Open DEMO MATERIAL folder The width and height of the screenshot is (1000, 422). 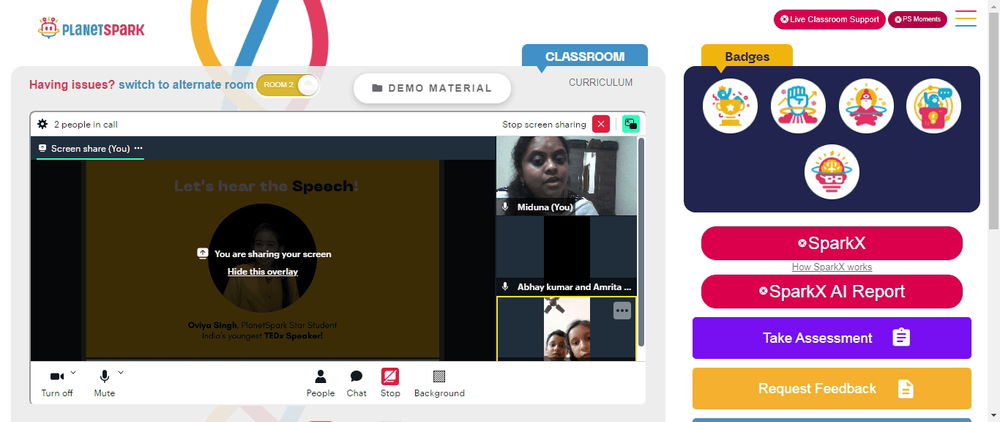(x=432, y=88)
